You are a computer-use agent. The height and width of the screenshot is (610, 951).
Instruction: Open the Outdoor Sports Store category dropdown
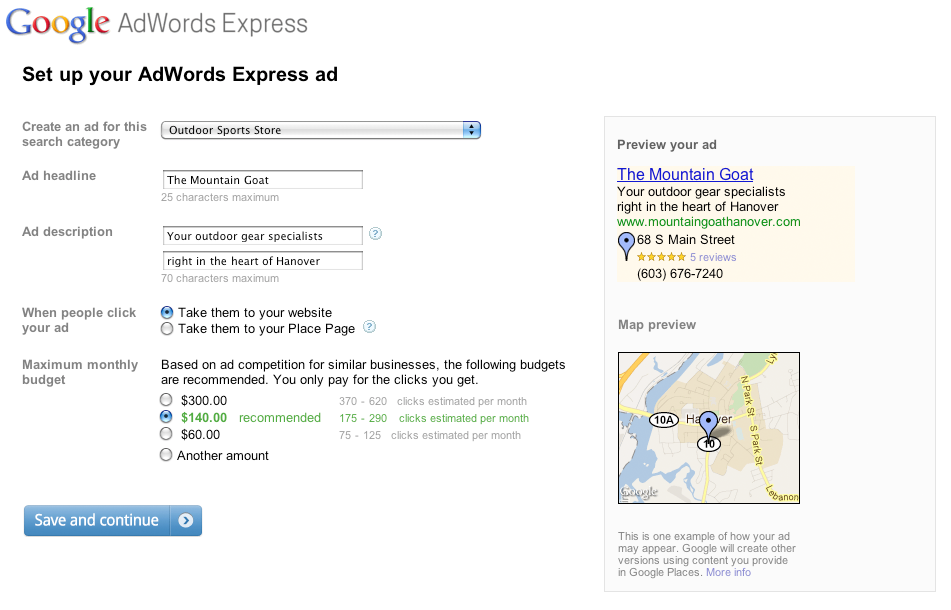pyautogui.click(x=321, y=130)
